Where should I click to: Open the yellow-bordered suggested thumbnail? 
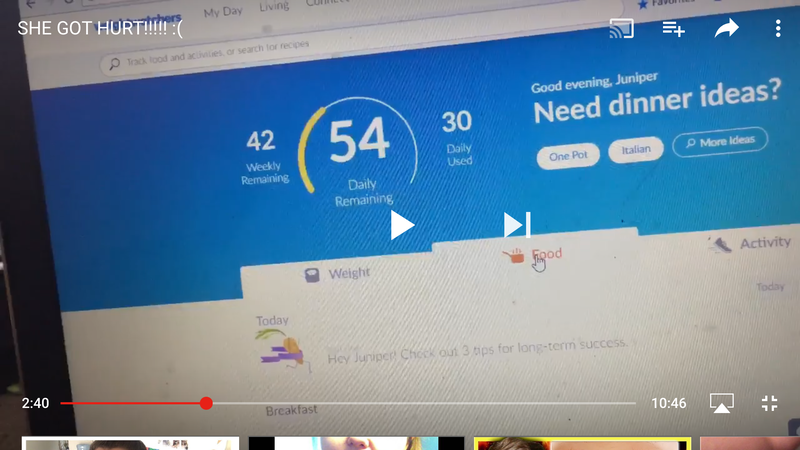[582, 443]
